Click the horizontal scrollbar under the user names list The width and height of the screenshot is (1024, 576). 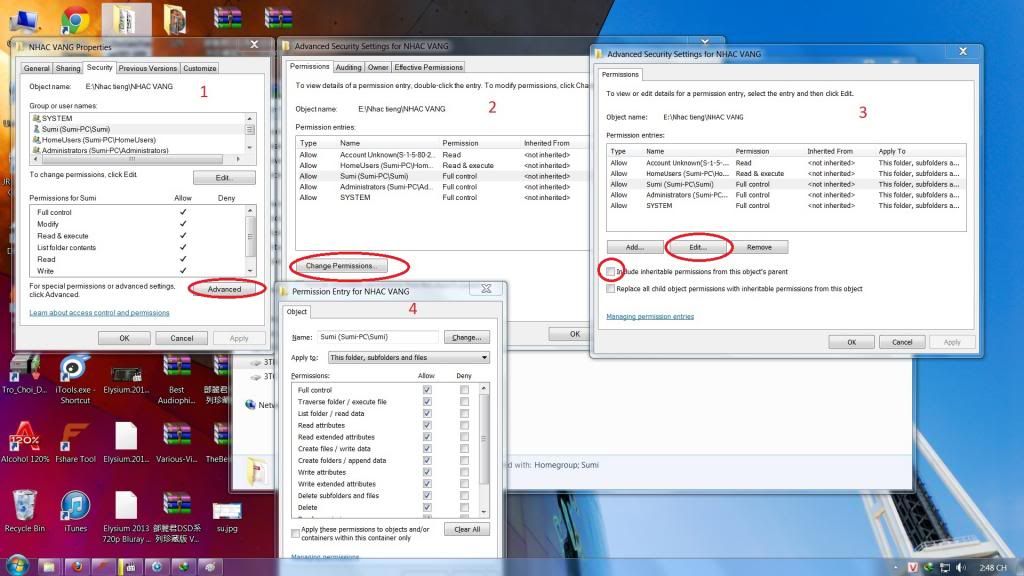pos(136,159)
